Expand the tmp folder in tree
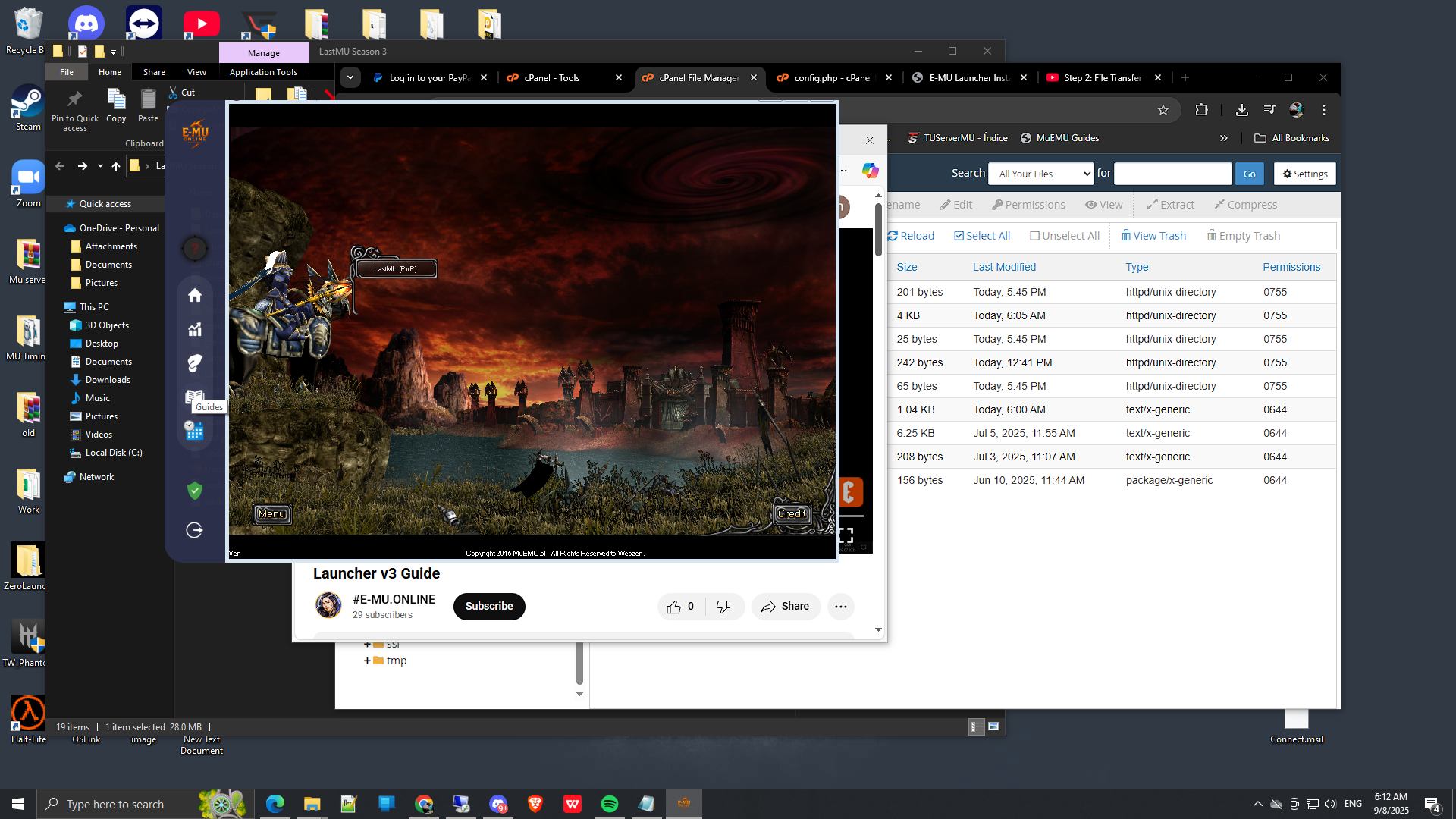The height and width of the screenshot is (819, 1456). pyautogui.click(x=367, y=661)
